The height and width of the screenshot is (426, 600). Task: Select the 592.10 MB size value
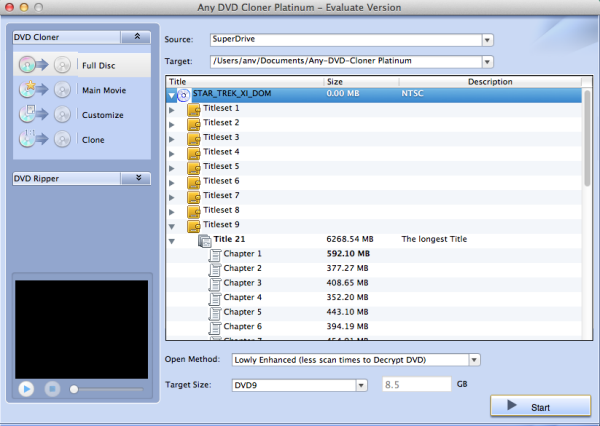click(x=348, y=254)
